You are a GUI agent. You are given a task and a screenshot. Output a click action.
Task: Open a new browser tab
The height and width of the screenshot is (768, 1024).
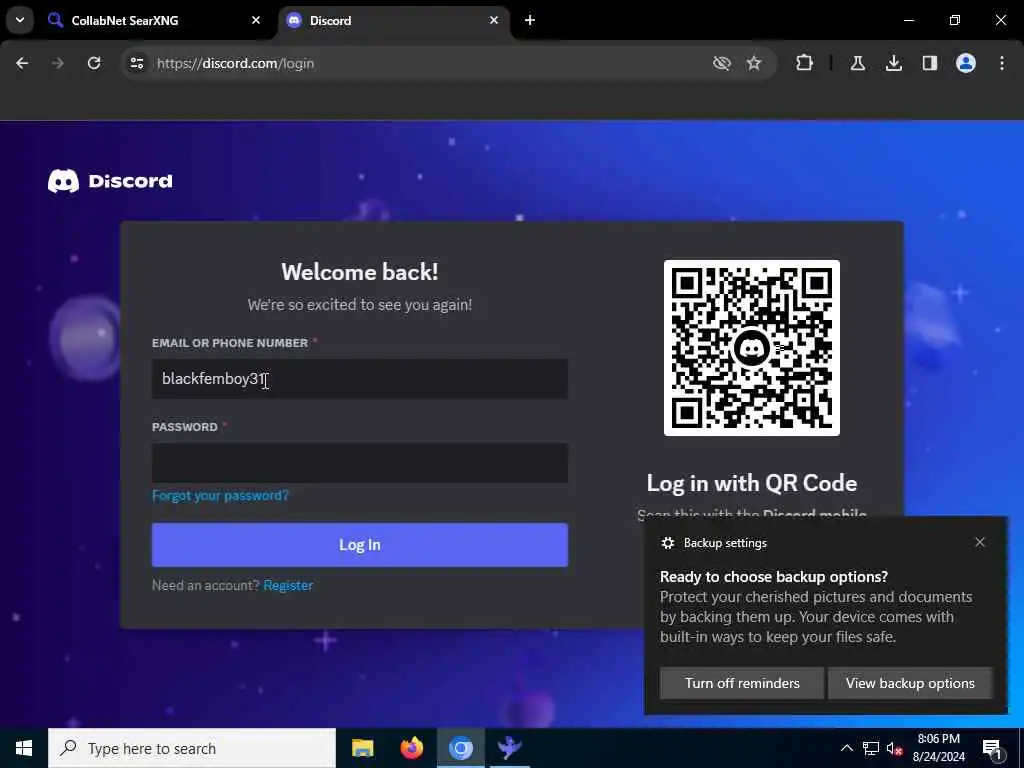[530, 20]
